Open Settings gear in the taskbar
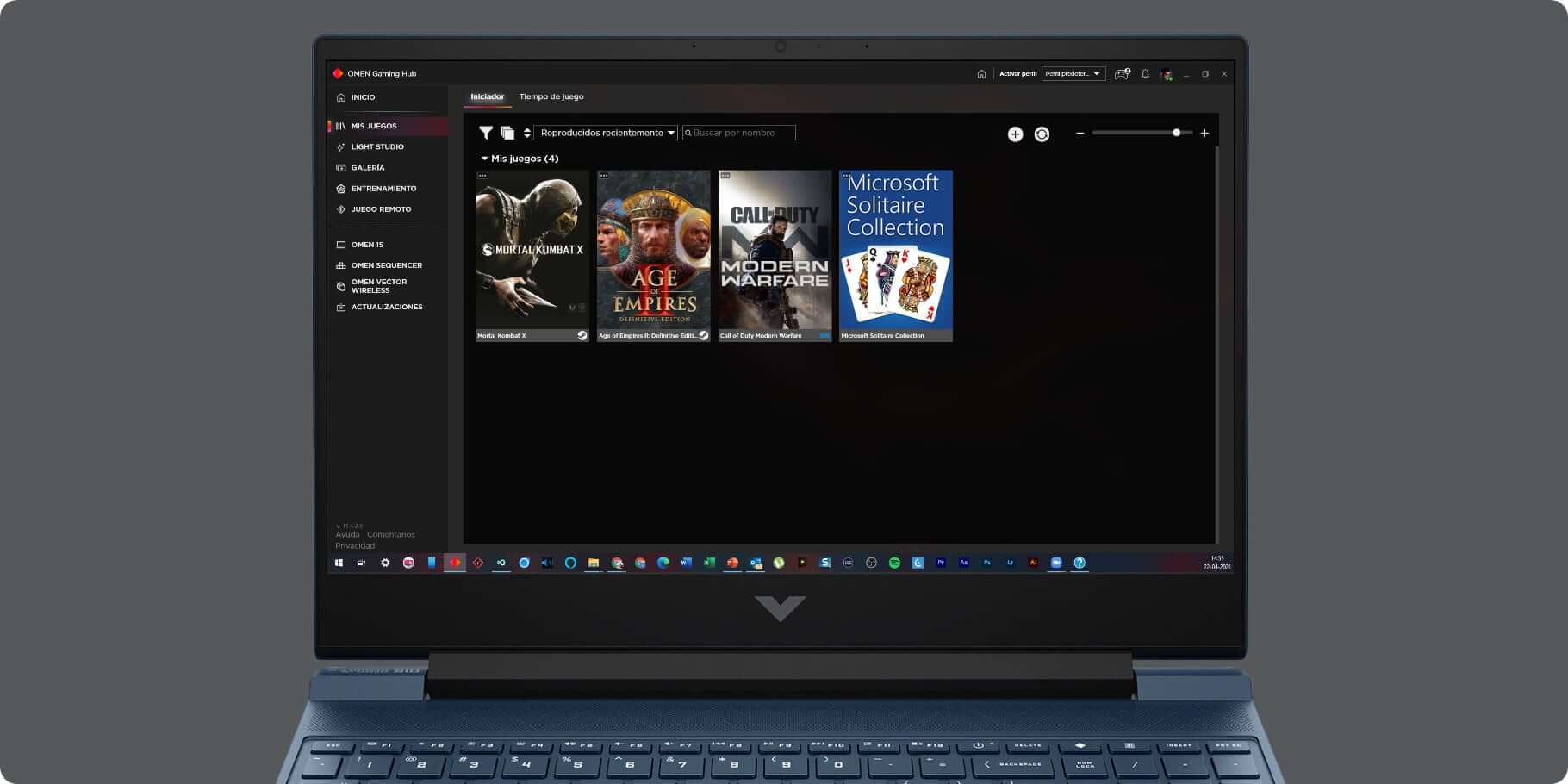 [385, 563]
